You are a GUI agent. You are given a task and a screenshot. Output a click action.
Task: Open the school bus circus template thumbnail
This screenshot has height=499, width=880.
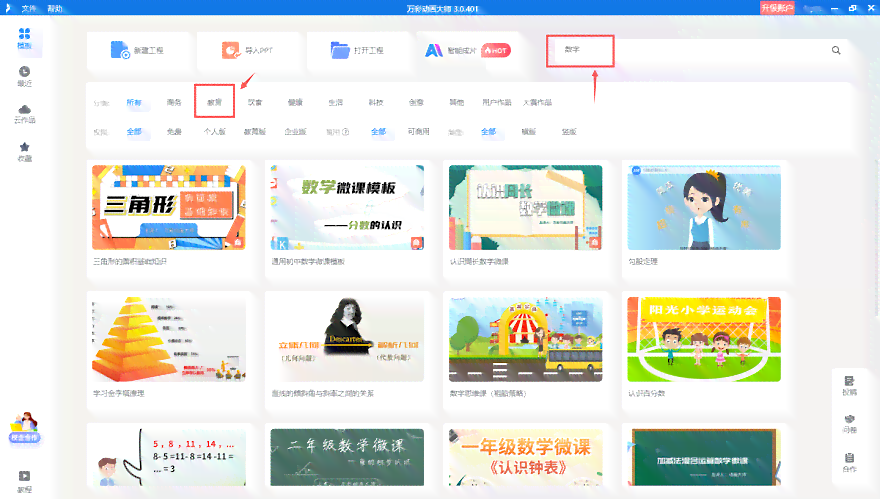tap(525, 339)
